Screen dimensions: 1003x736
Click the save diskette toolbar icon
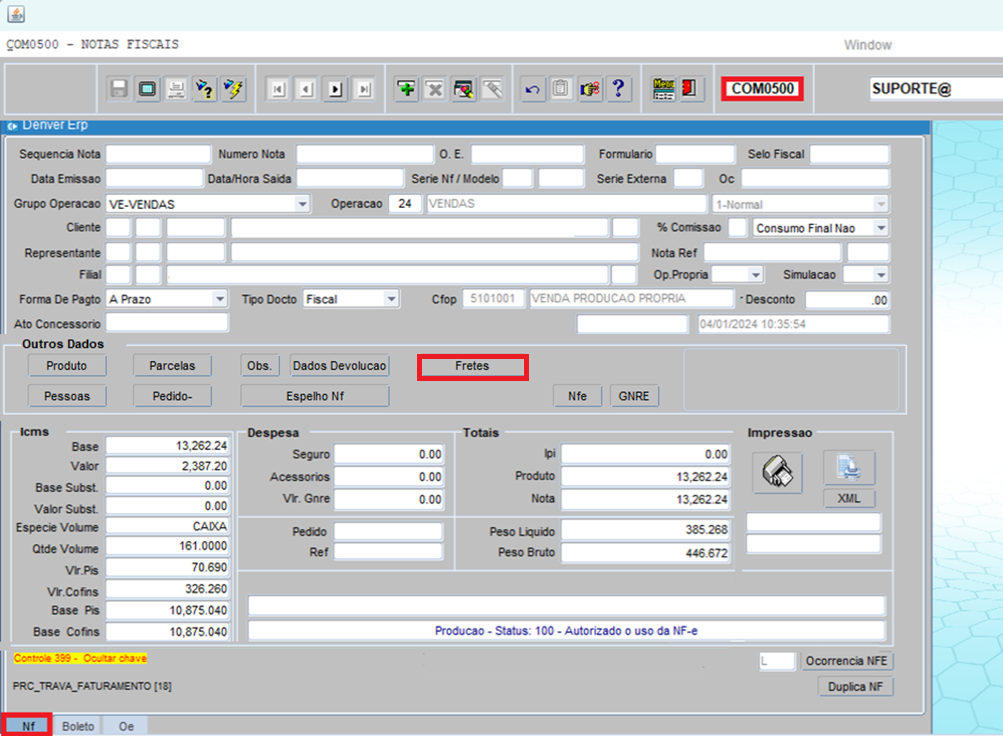point(119,89)
